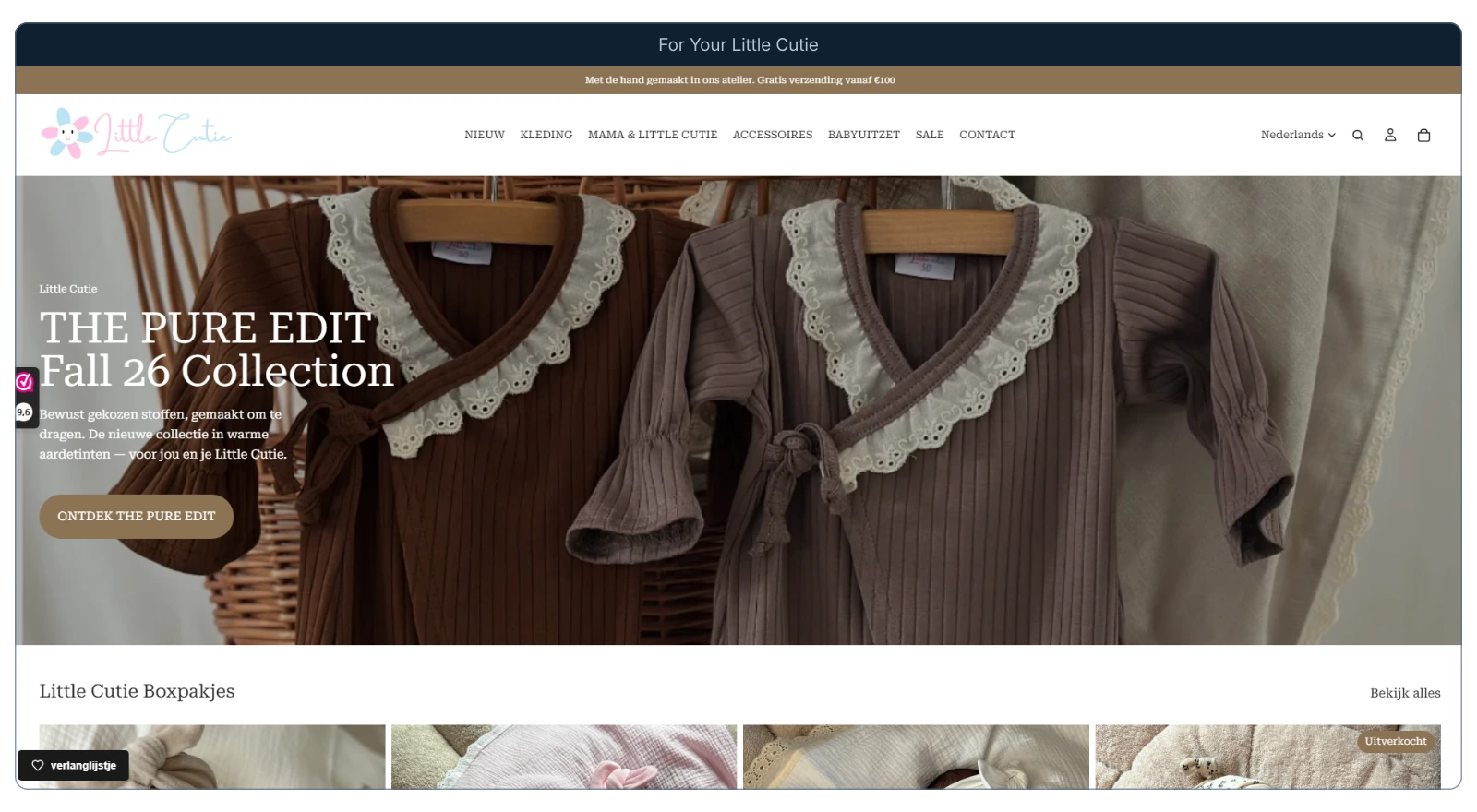Viewport: 1477px width, 812px height.
Task: Open the pink bow product thumbnail
Action: point(564,757)
